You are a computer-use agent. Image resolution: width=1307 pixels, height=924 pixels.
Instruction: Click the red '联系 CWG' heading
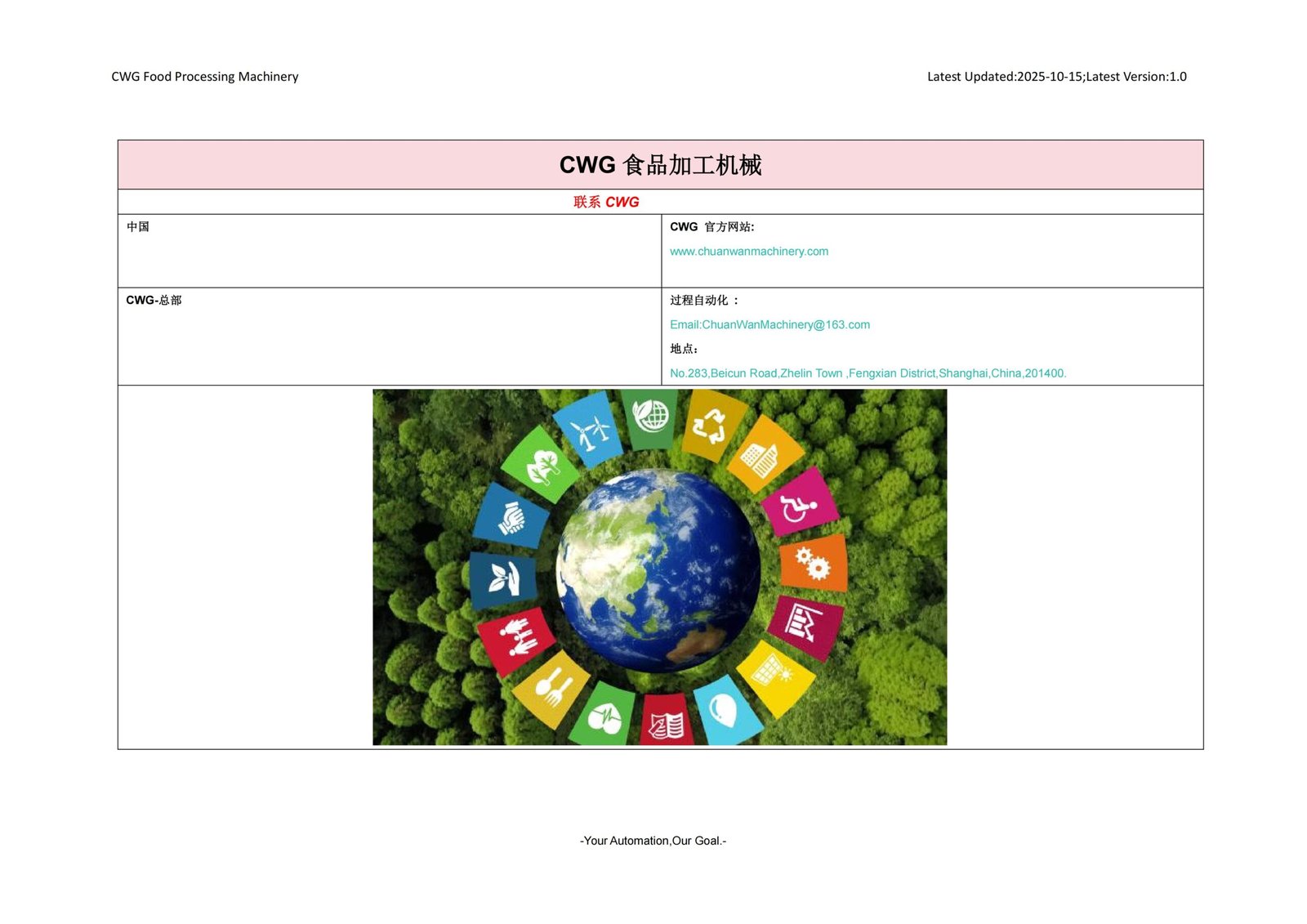coord(606,202)
